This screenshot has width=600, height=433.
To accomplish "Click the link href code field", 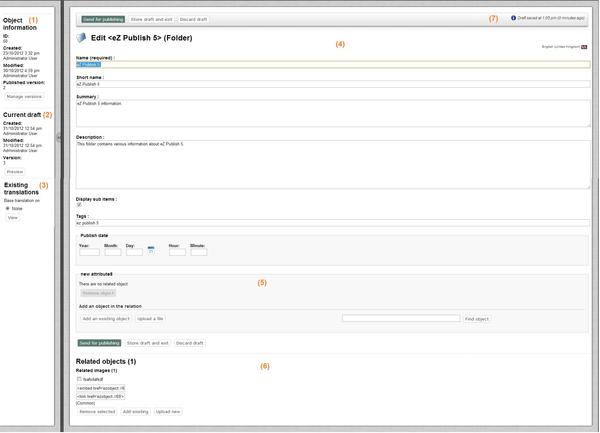I will (101, 396).
